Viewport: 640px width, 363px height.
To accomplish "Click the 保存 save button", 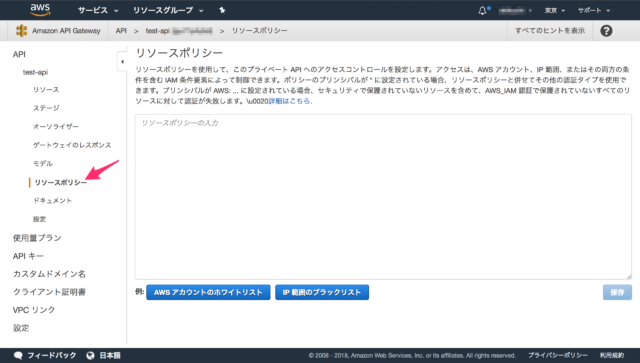I will (617, 292).
